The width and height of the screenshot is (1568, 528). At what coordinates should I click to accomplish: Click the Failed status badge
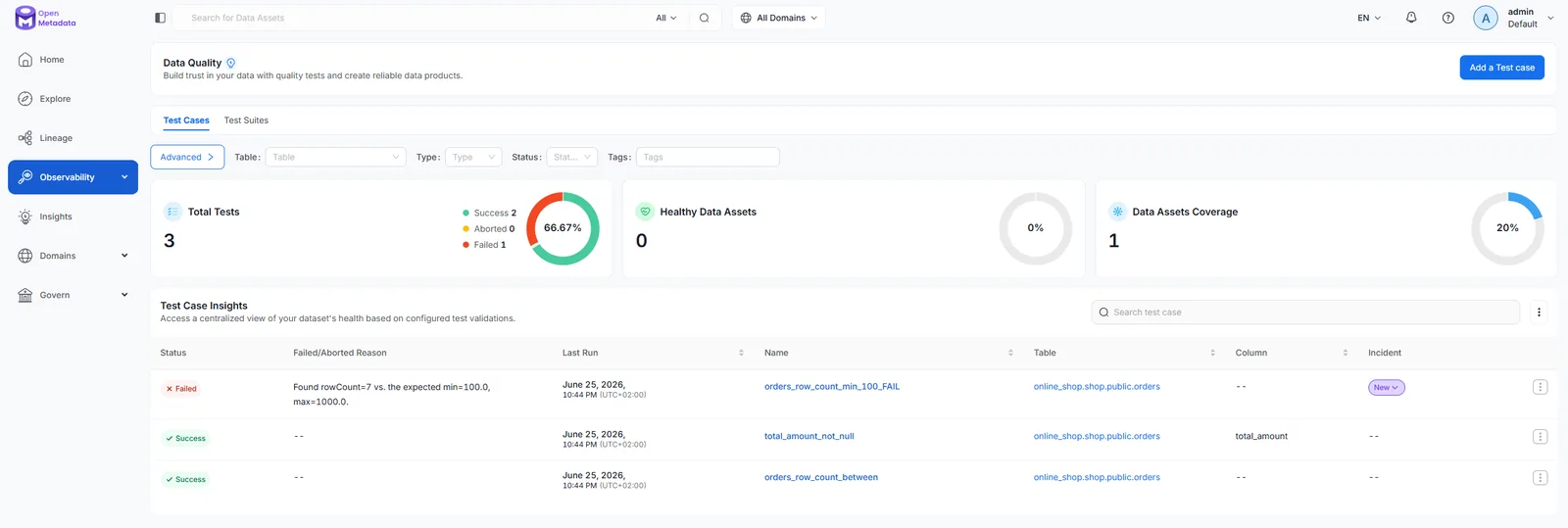(x=181, y=389)
